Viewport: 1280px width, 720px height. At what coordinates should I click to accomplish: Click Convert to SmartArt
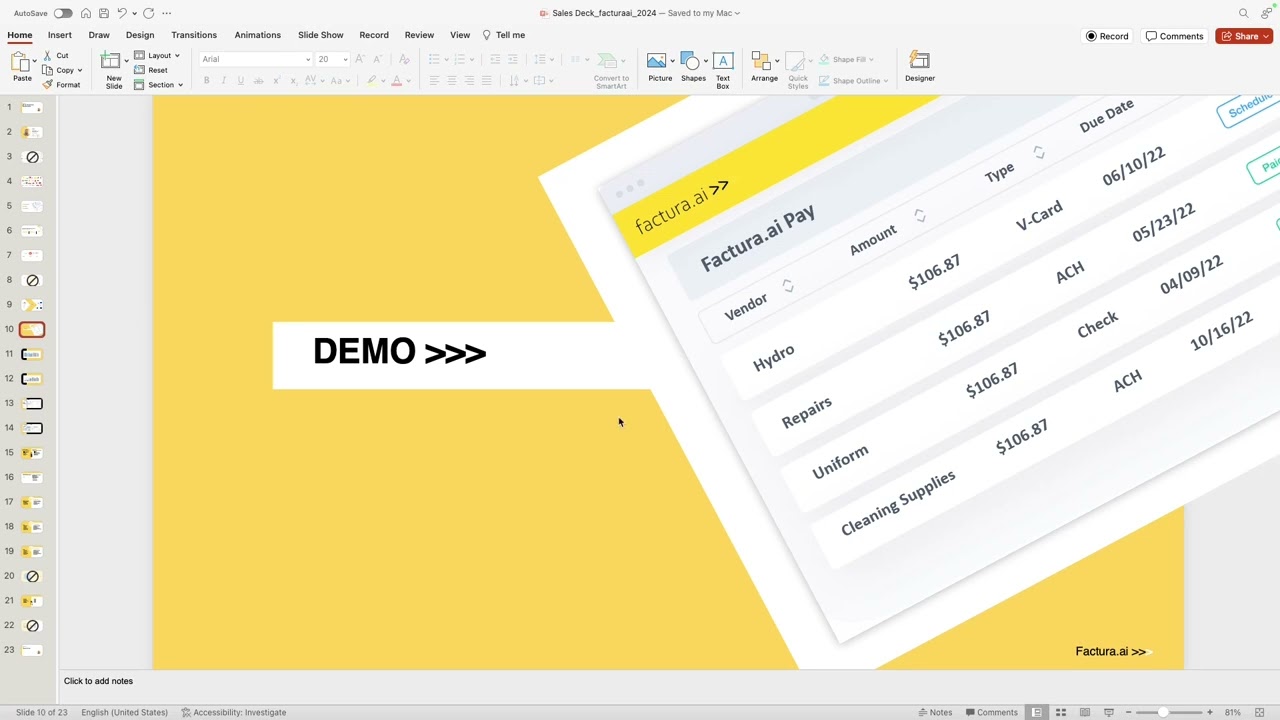pos(610,71)
